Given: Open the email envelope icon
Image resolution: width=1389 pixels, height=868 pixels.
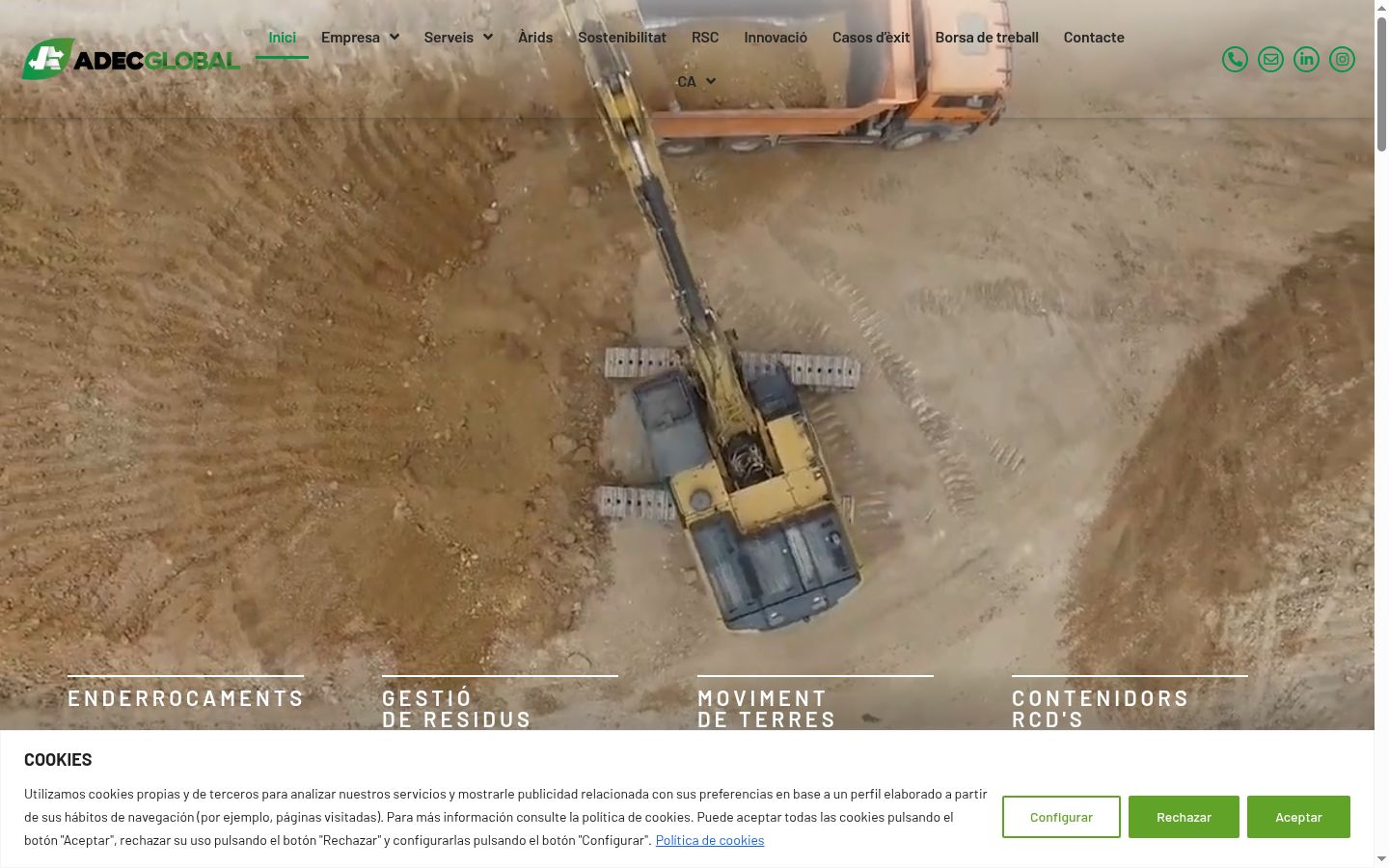Looking at the screenshot, I should click(1270, 59).
